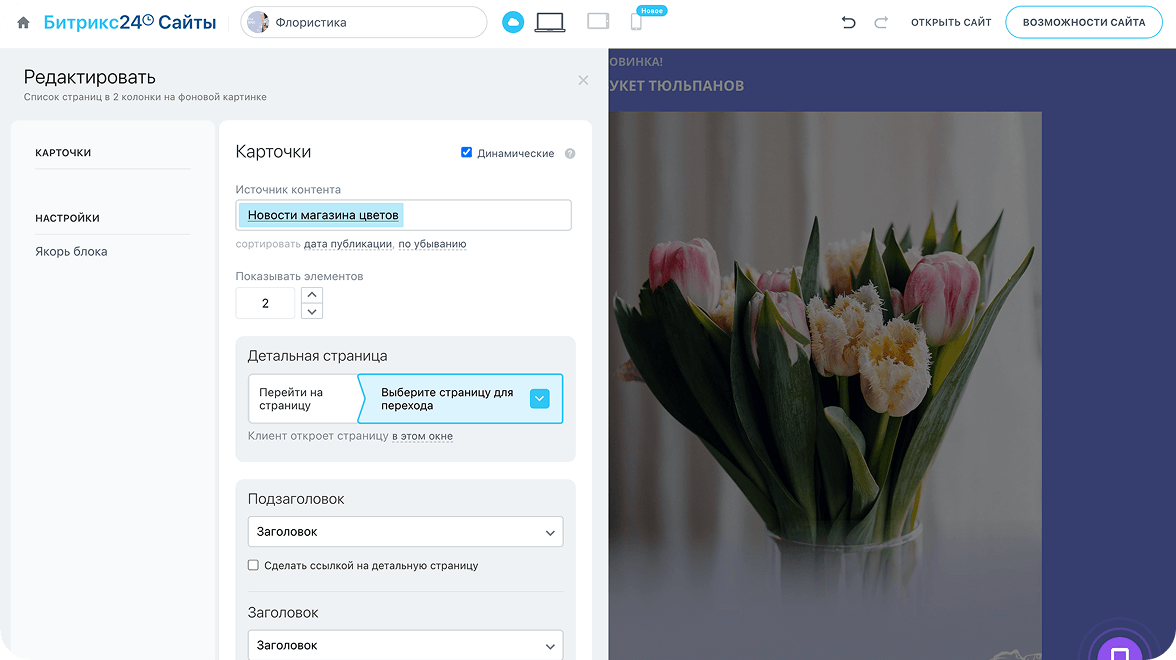
Task: Select the Карточки sidebar tab
Action: [63, 153]
